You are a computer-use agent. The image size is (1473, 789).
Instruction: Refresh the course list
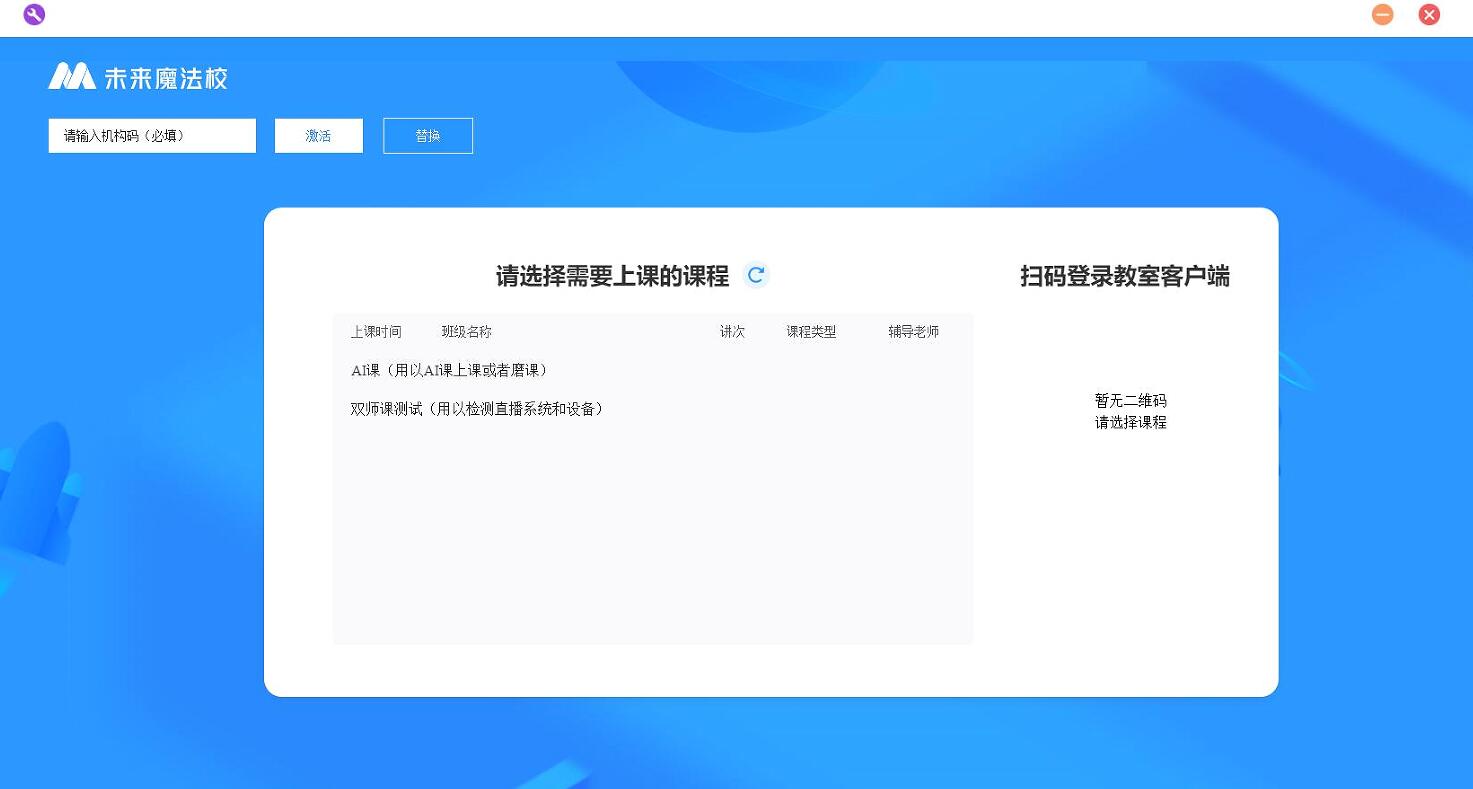pos(756,275)
